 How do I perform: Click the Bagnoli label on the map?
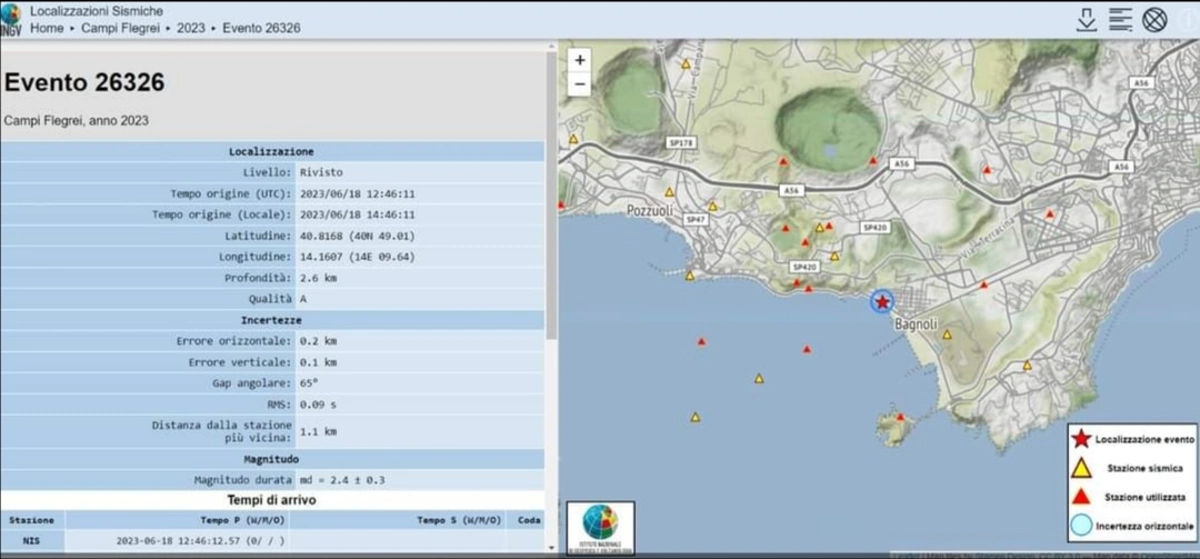[x=915, y=325]
